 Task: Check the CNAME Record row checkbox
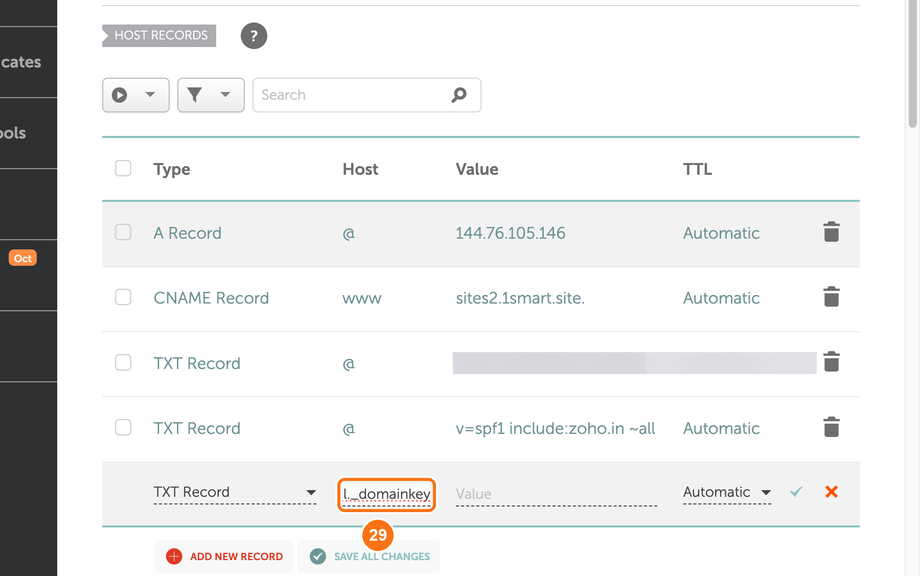123,297
